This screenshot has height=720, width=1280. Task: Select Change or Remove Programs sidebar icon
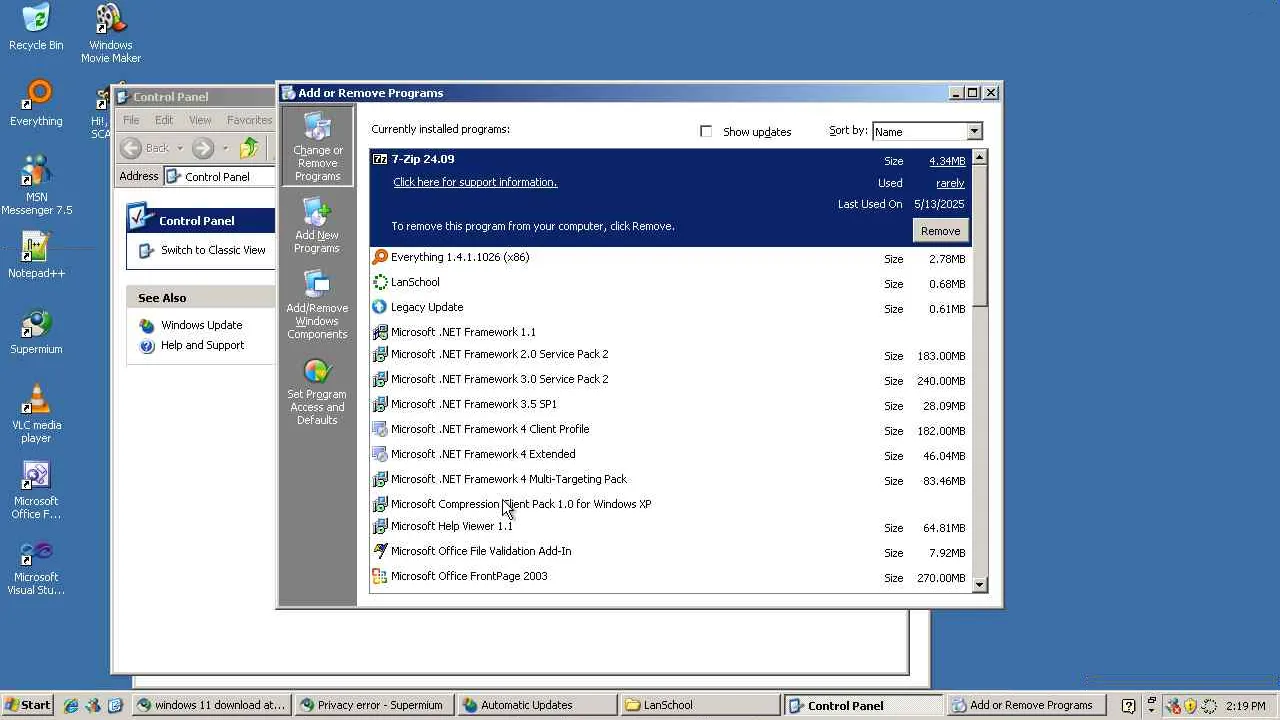click(317, 147)
